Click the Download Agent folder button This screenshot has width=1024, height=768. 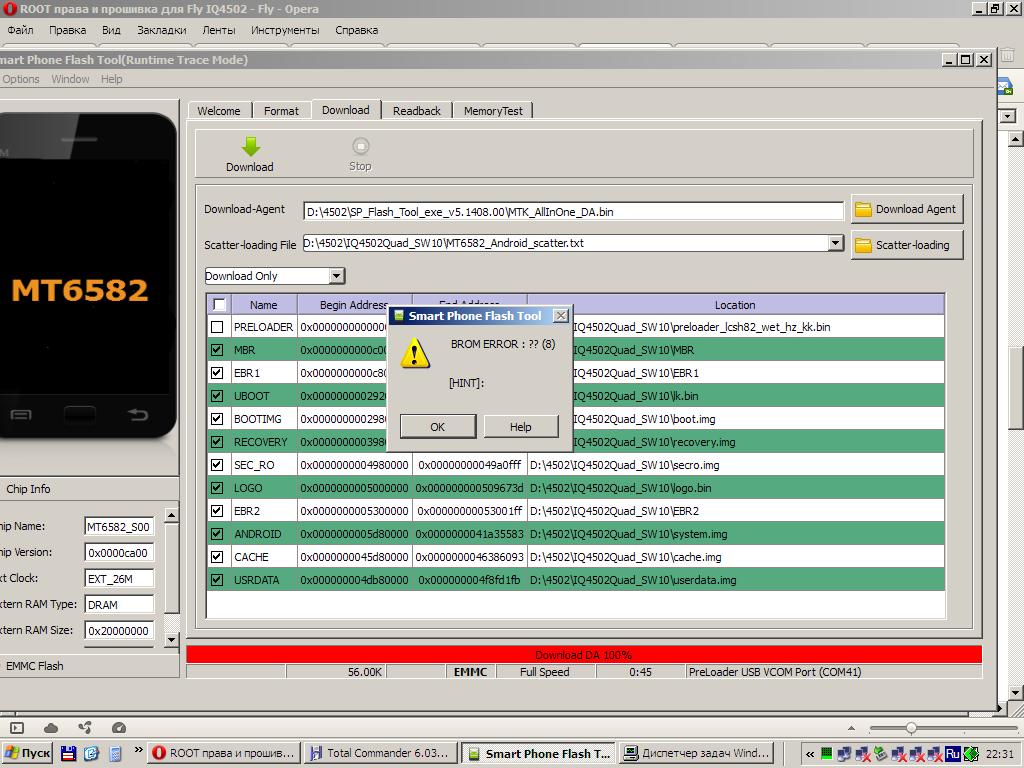point(907,209)
